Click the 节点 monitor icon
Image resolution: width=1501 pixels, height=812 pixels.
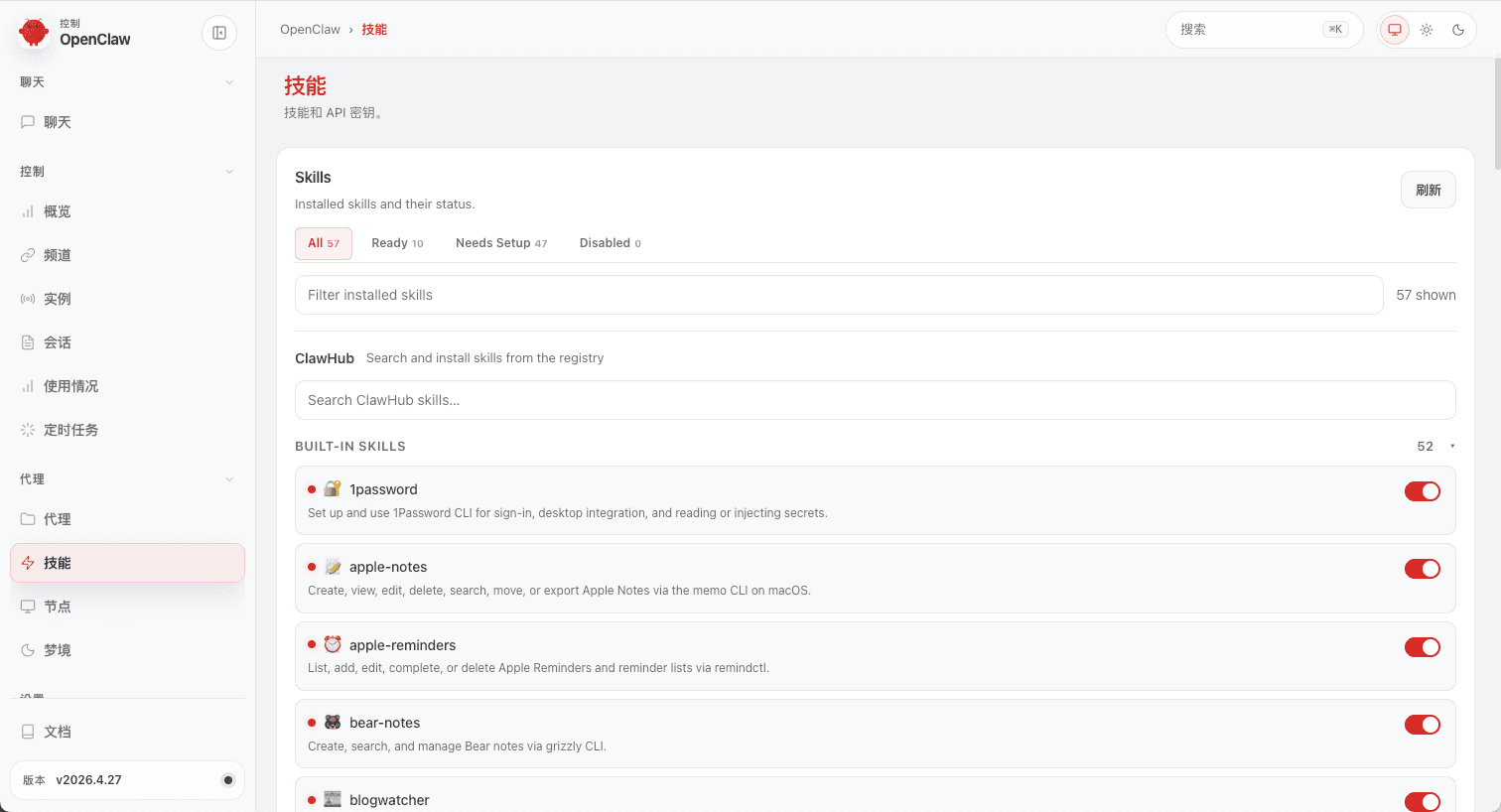pyautogui.click(x=28, y=607)
